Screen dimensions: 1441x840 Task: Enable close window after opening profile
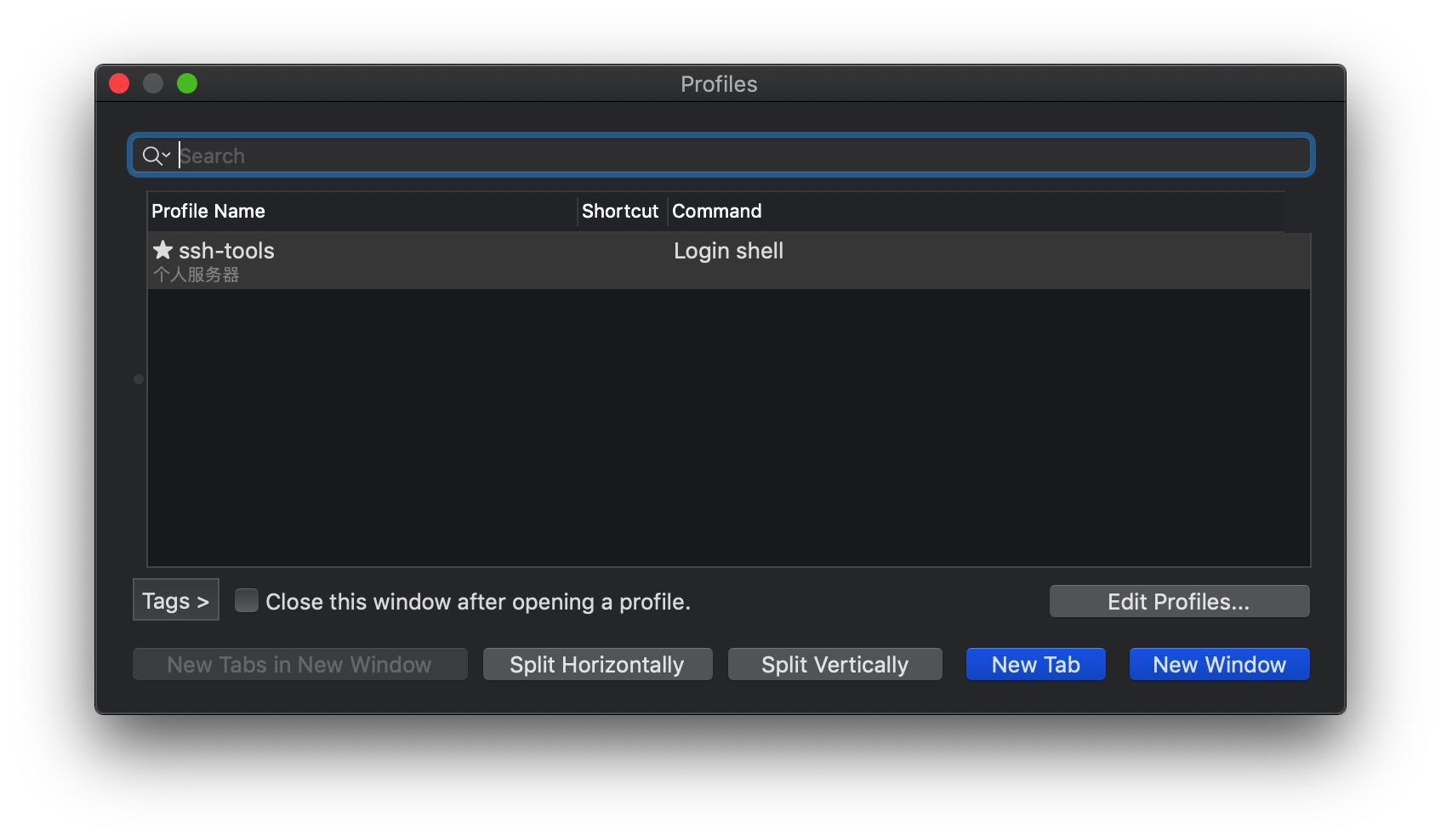point(247,601)
